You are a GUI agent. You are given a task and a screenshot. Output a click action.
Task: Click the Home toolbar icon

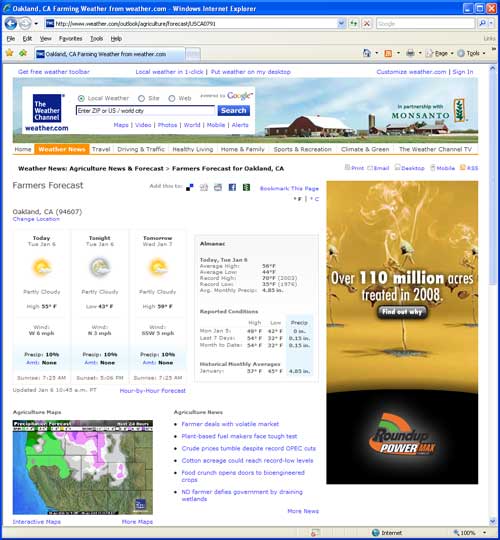[x=367, y=53]
